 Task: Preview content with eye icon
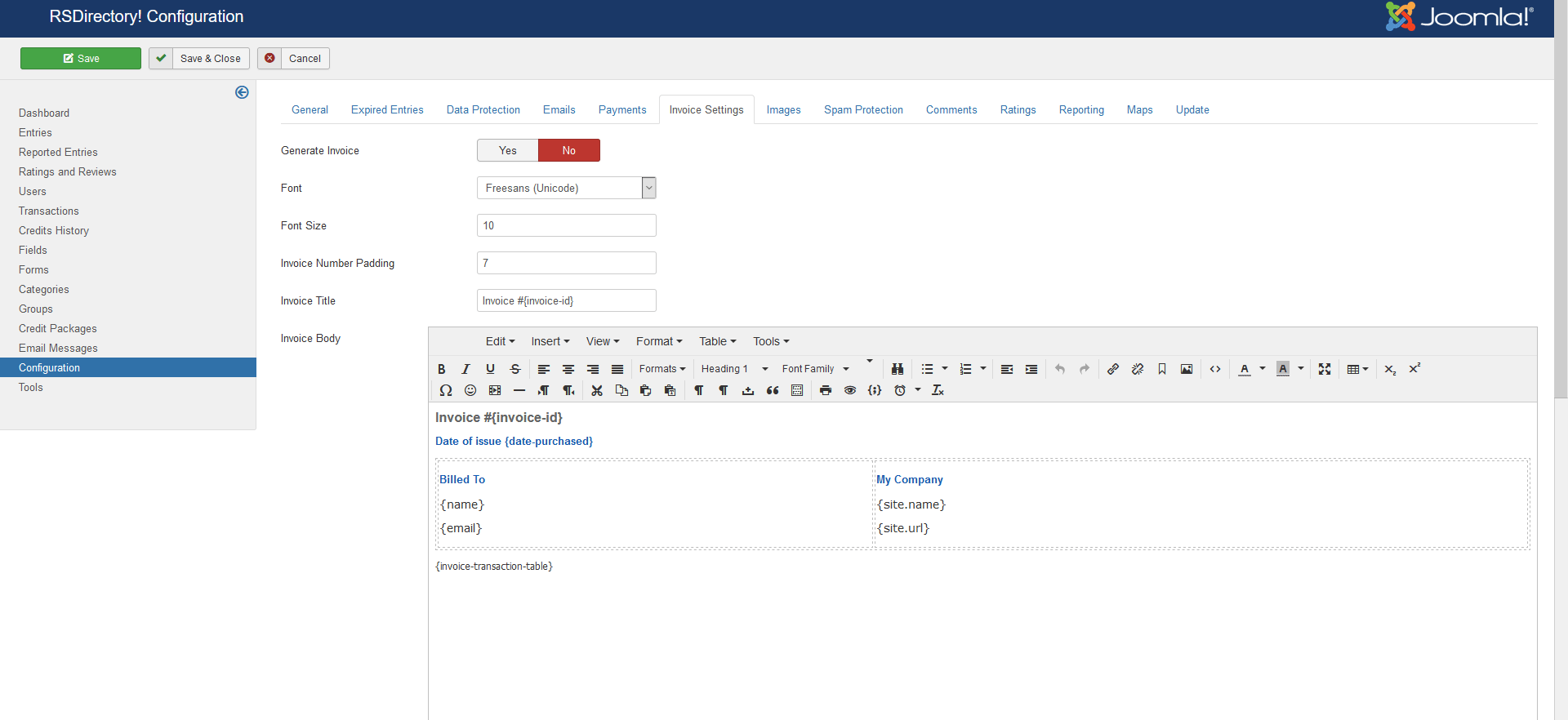850,390
